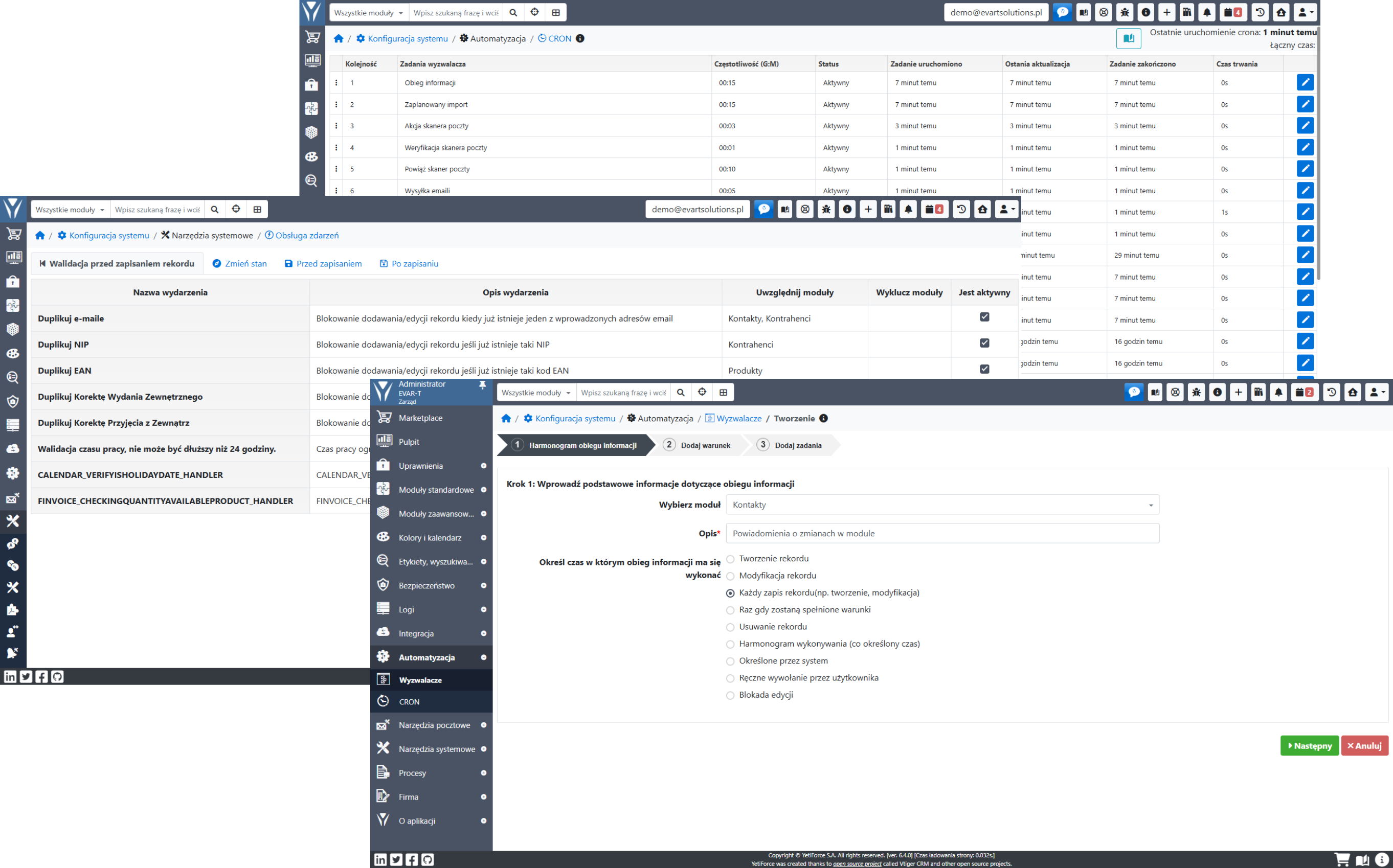This screenshot has width=1393, height=868.
Task: Go to step 2 Dodaj warunek
Action: pos(698,445)
